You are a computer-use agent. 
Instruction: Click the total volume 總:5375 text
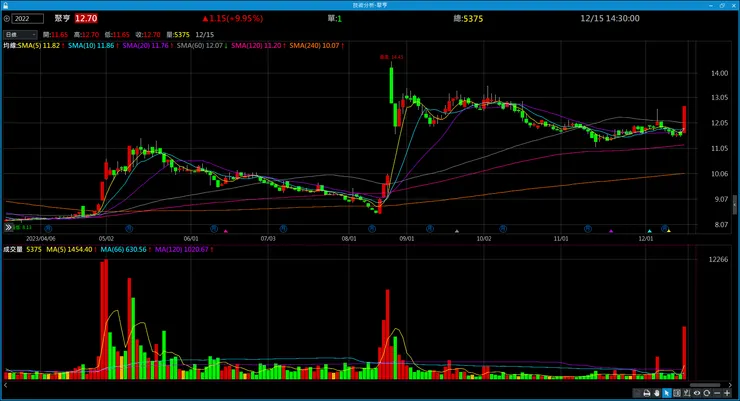coord(468,18)
